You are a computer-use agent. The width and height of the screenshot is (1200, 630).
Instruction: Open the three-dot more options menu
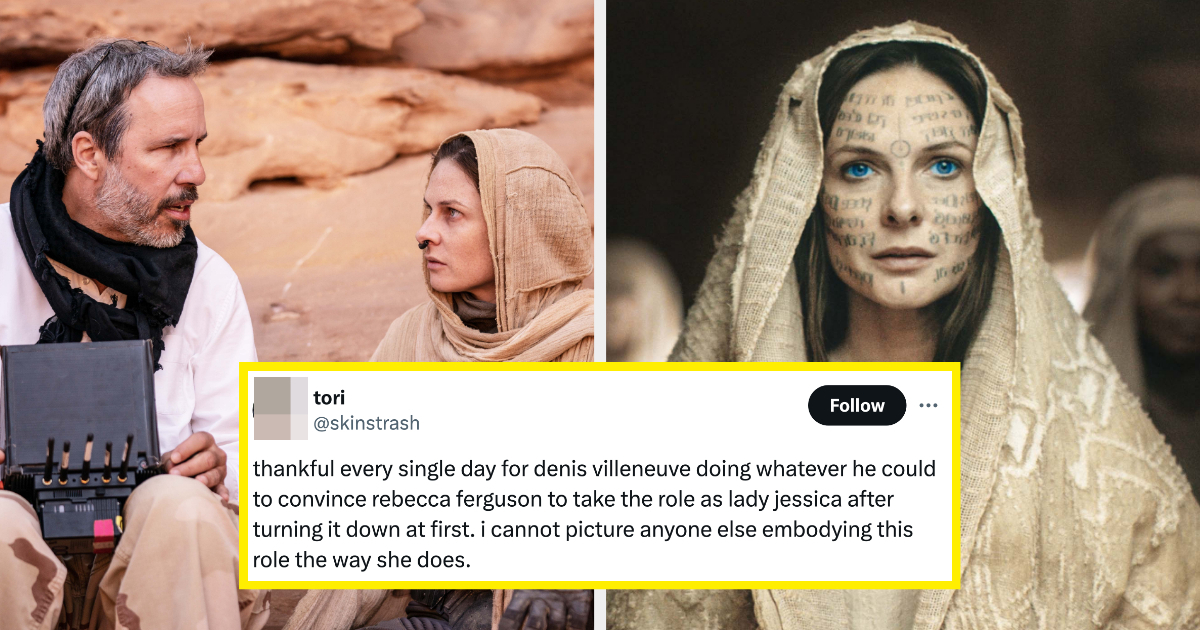pos(928,405)
